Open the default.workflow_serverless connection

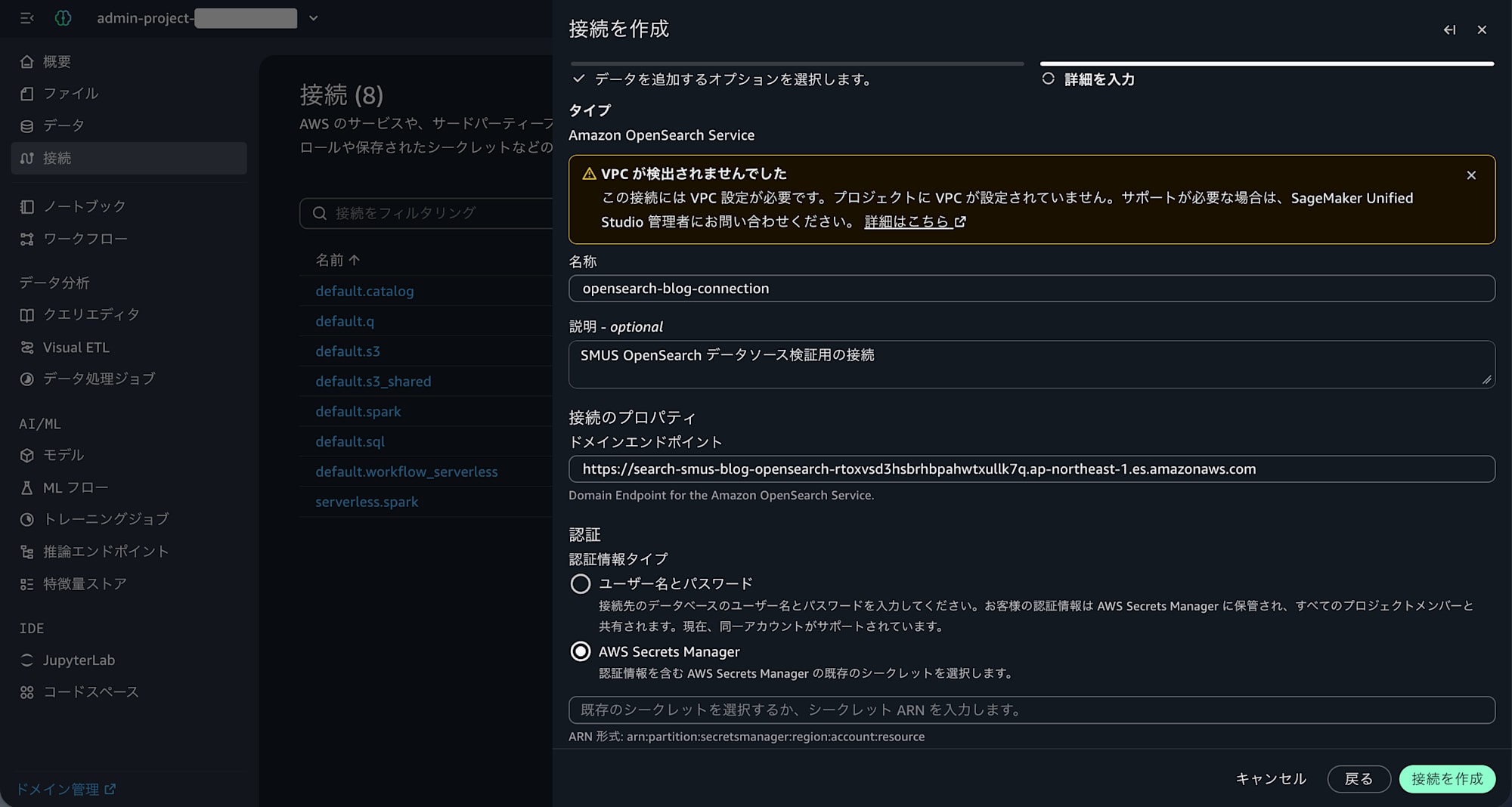tap(407, 472)
